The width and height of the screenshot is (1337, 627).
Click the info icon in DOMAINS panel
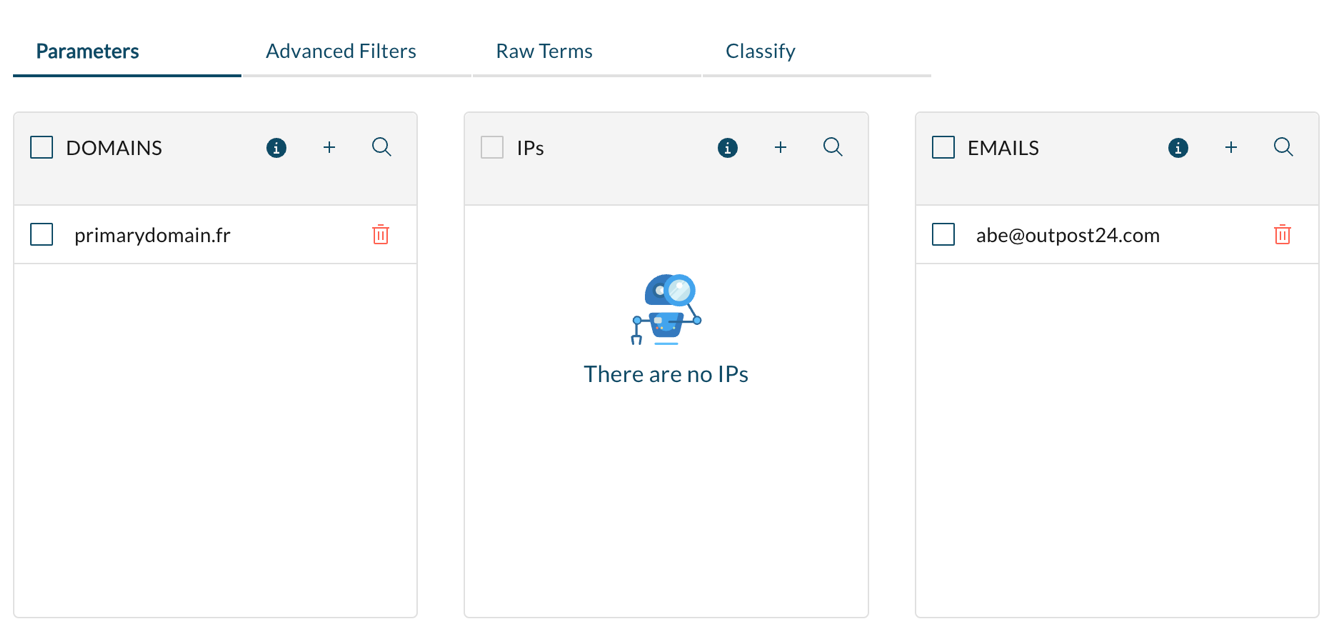pos(276,148)
